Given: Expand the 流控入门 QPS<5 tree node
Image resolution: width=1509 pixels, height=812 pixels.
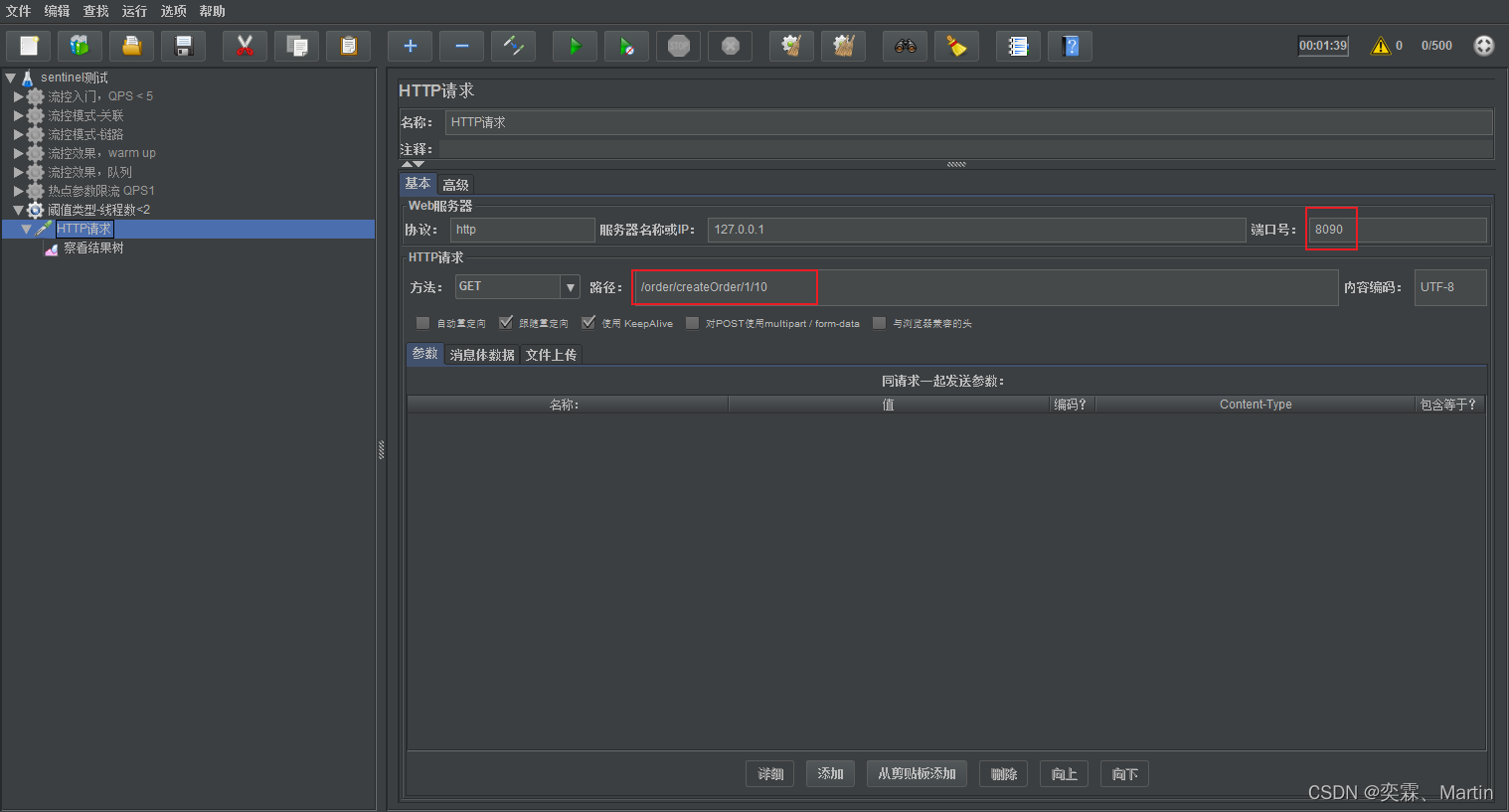Looking at the screenshot, I should [x=18, y=96].
